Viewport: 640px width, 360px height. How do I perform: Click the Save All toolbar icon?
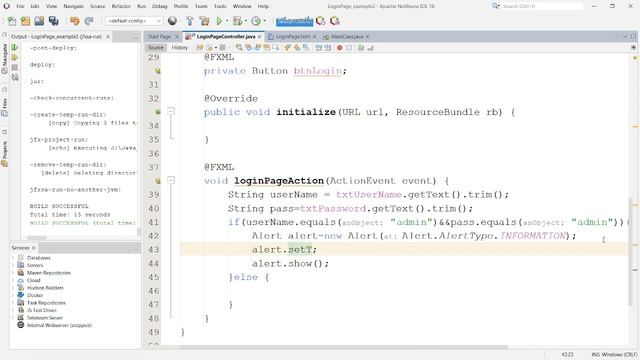click(x=53, y=21)
